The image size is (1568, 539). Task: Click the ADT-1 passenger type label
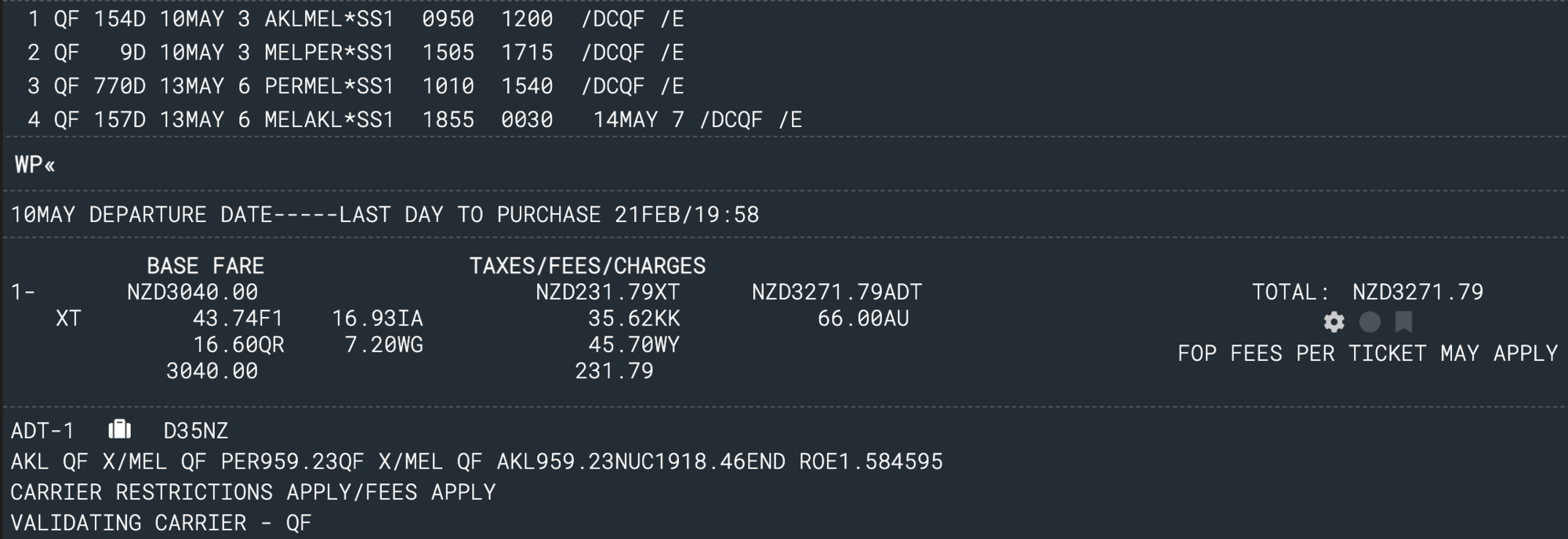42,431
